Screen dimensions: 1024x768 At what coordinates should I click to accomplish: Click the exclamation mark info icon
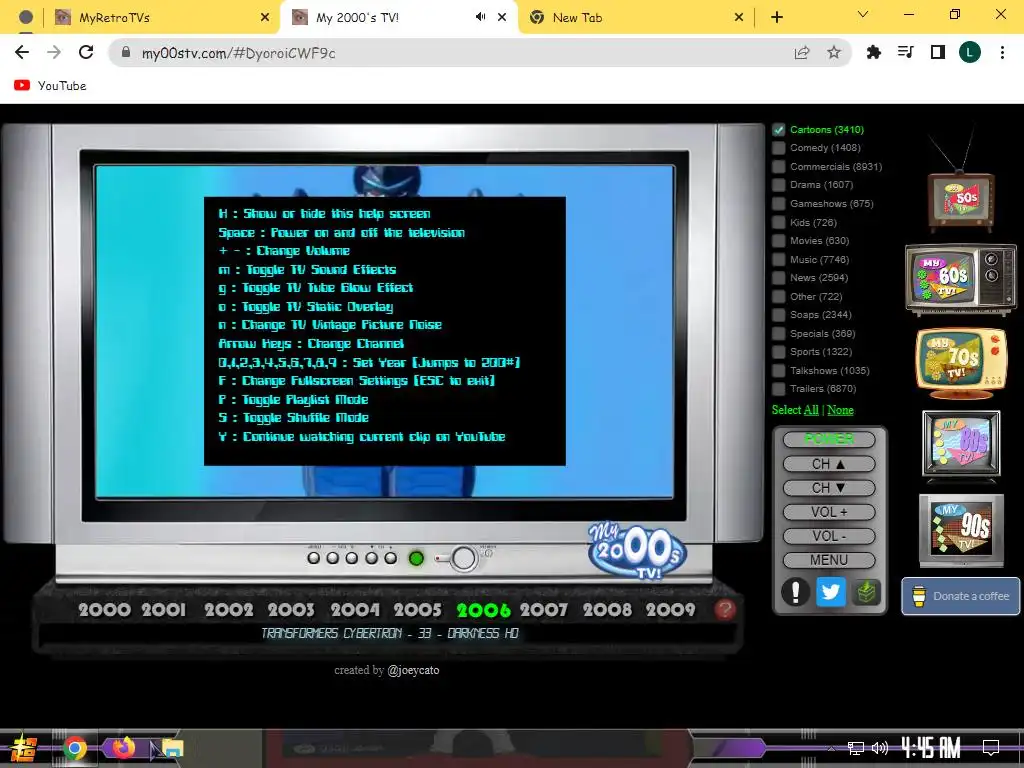point(795,592)
